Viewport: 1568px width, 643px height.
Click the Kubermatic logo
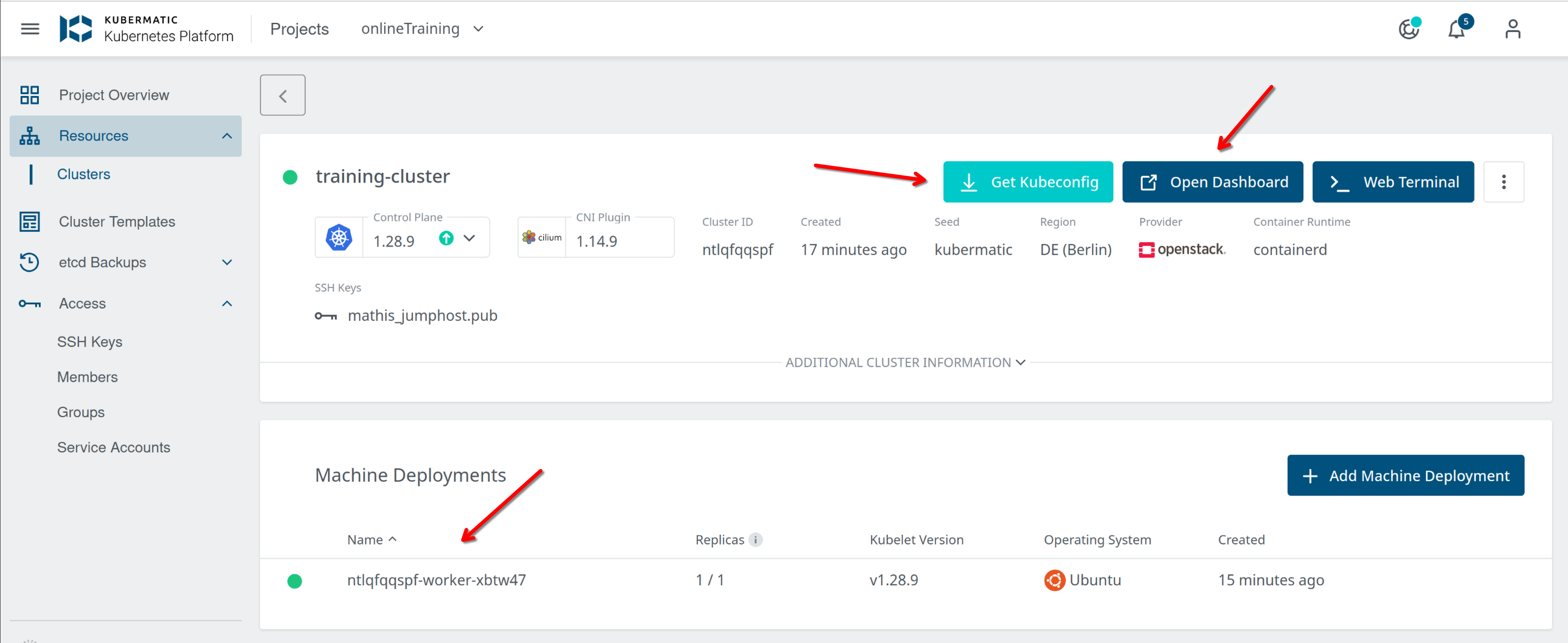76,29
